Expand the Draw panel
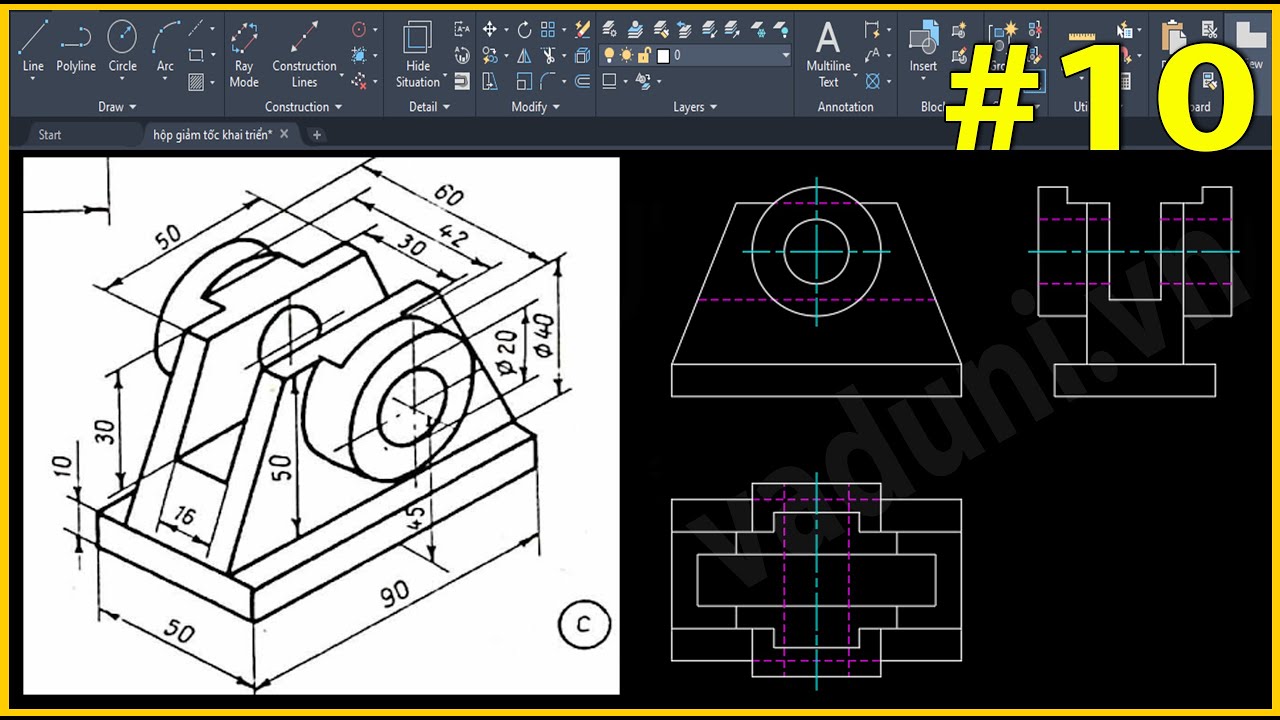The image size is (1280, 720). tap(117, 106)
